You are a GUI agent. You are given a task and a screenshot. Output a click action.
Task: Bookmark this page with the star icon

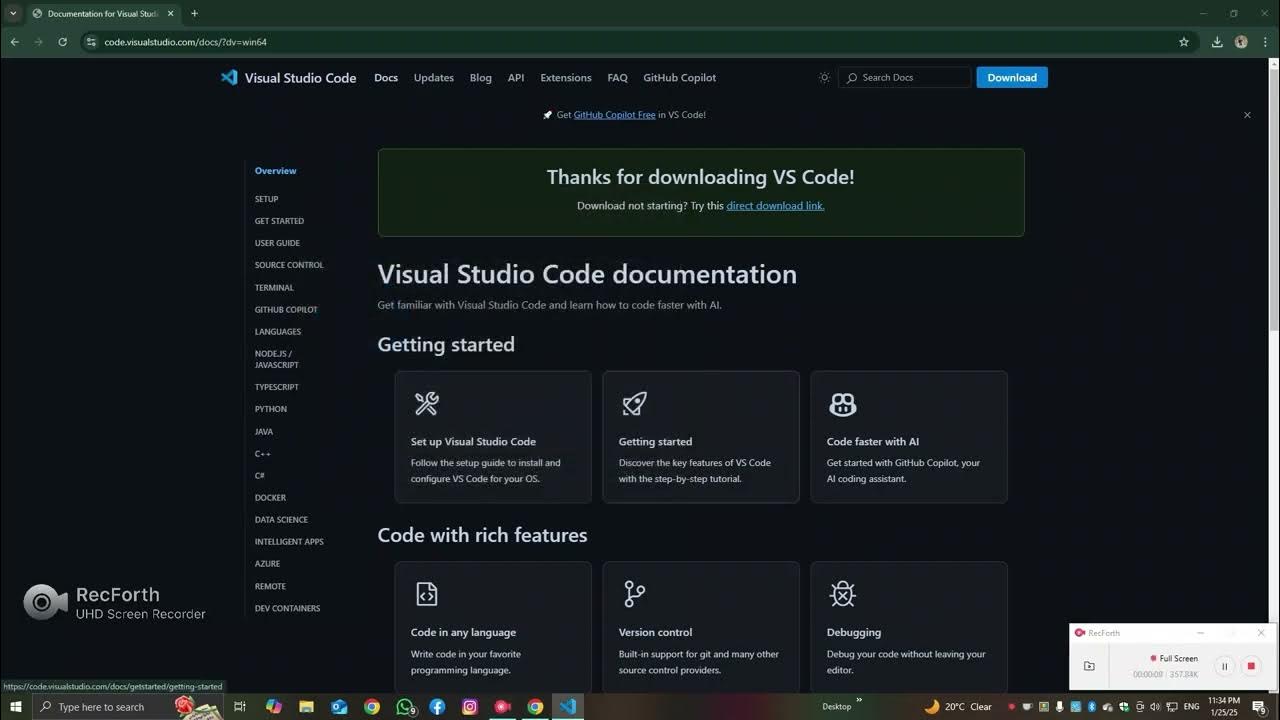tap(1184, 42)
